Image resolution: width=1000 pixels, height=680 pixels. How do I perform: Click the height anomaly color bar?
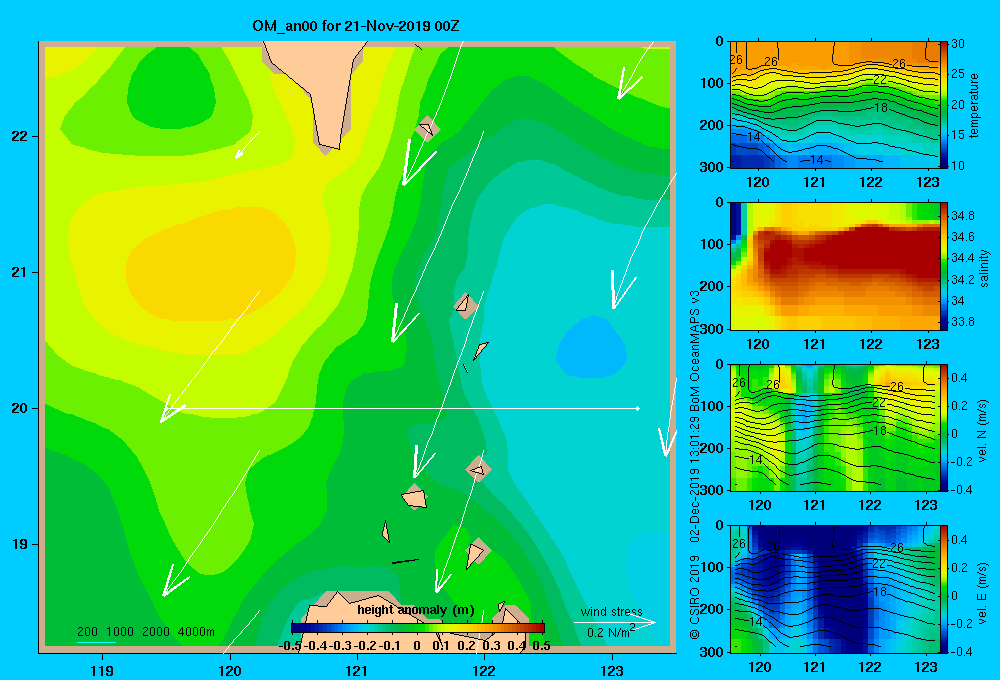tap(417, 628)
